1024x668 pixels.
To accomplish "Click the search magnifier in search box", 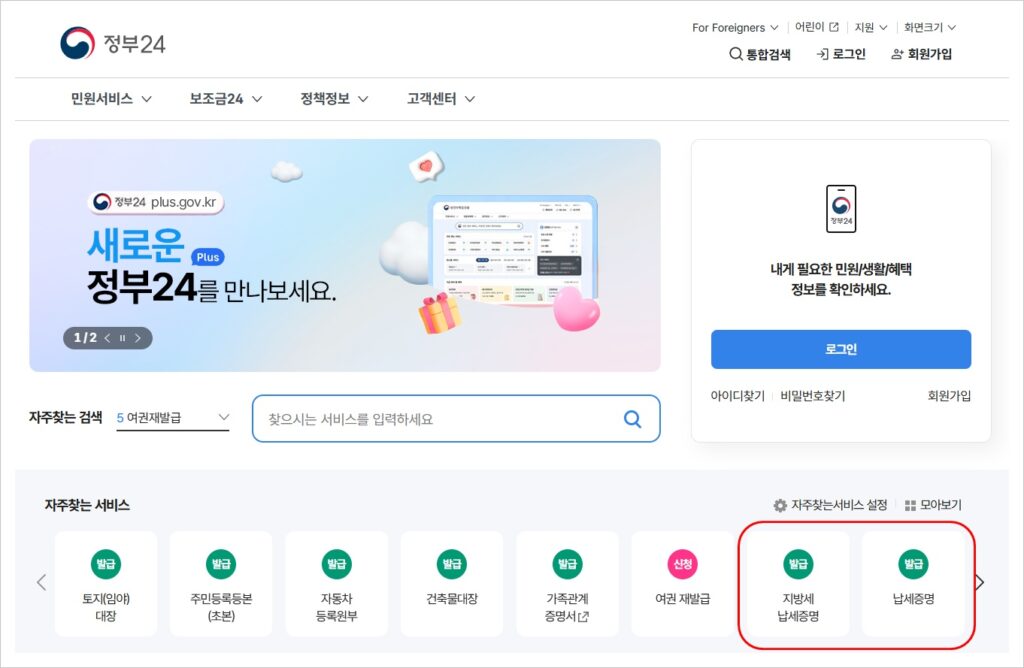I will tap(632, 419).
